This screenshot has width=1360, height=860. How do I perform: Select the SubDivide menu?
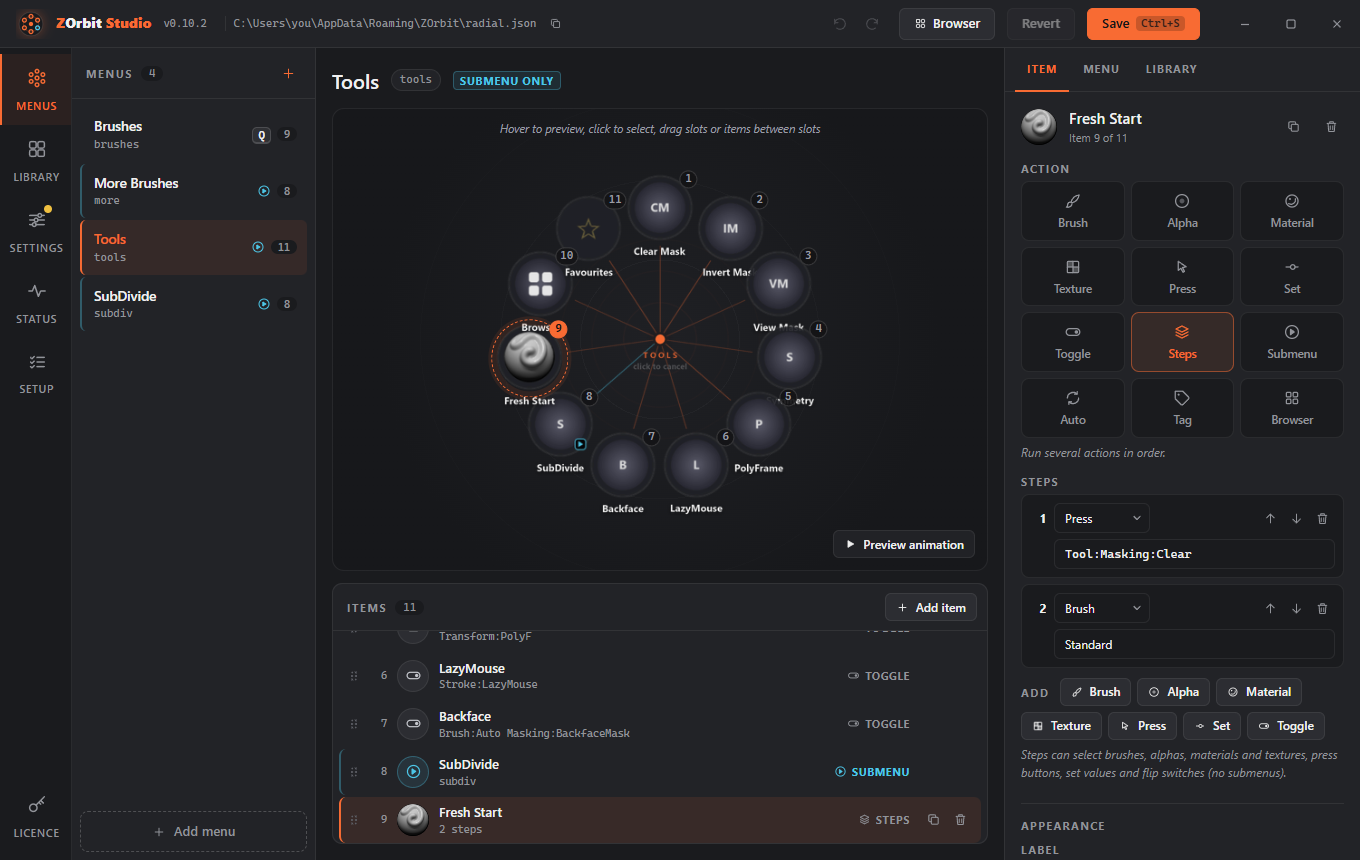[x=193, y=304]
